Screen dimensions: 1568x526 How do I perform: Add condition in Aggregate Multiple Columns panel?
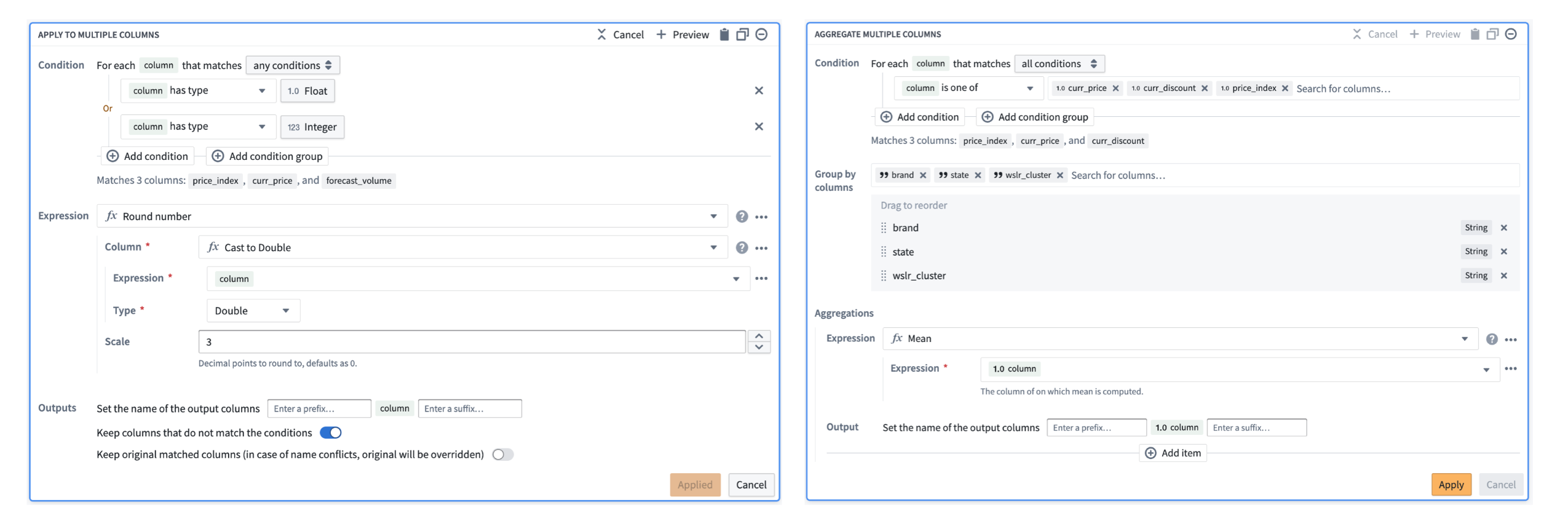tap(919, 117)
